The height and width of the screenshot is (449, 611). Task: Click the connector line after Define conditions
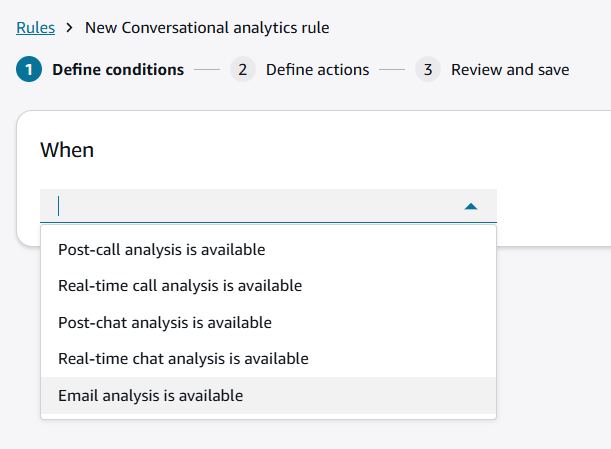click(207, 70)
